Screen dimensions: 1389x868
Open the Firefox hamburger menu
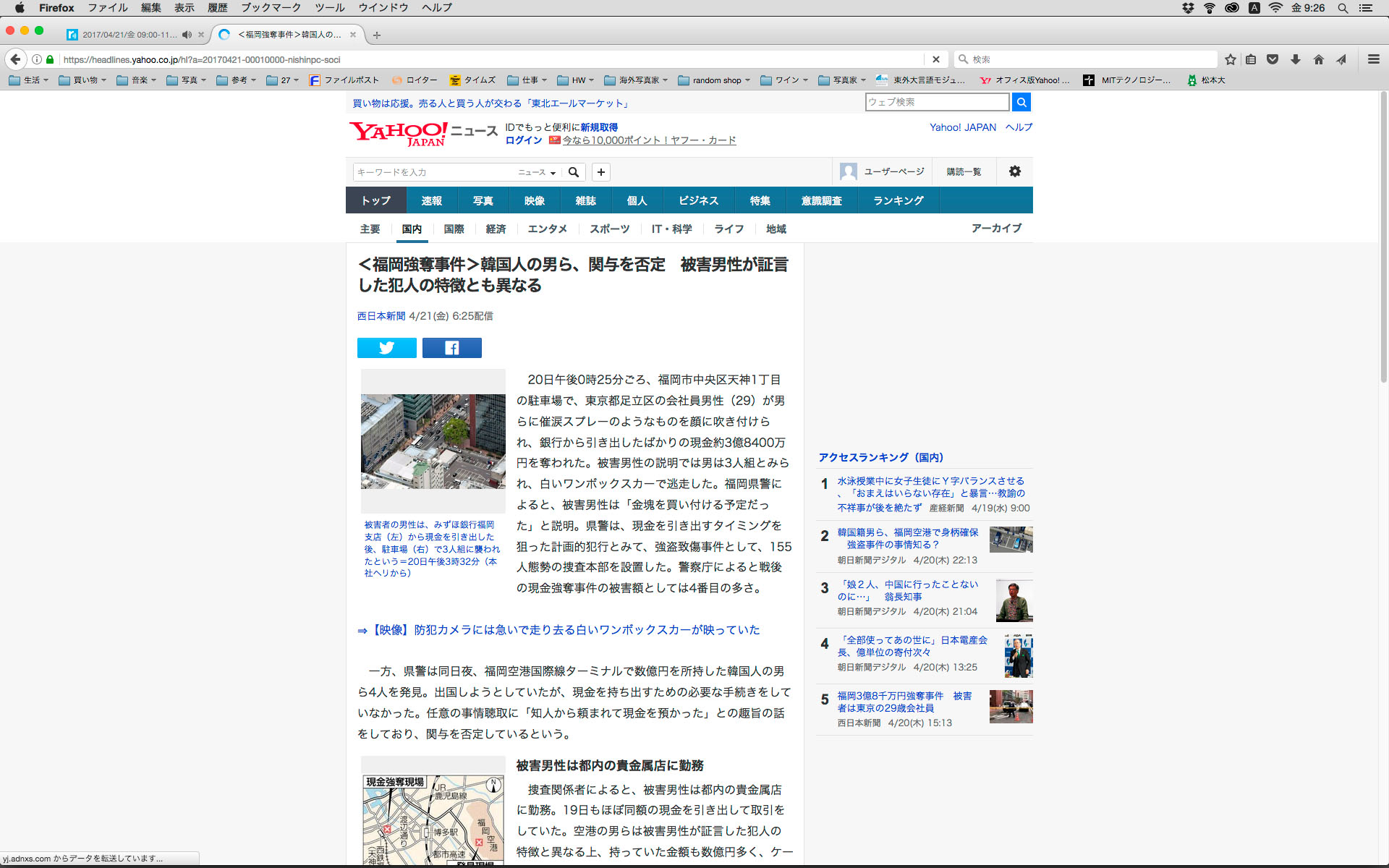point(1373,59)
